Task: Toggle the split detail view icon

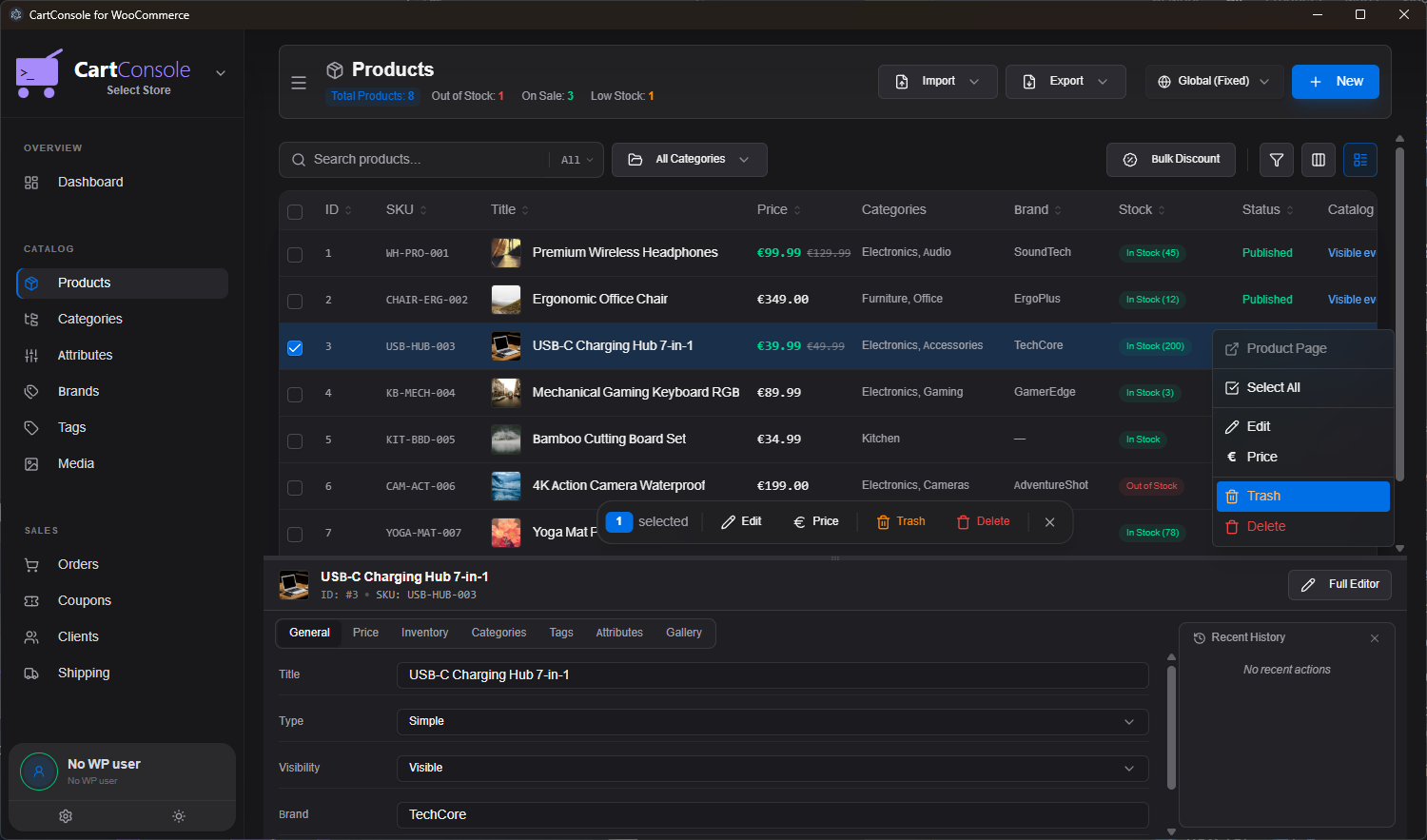Action: [1360, 160]
